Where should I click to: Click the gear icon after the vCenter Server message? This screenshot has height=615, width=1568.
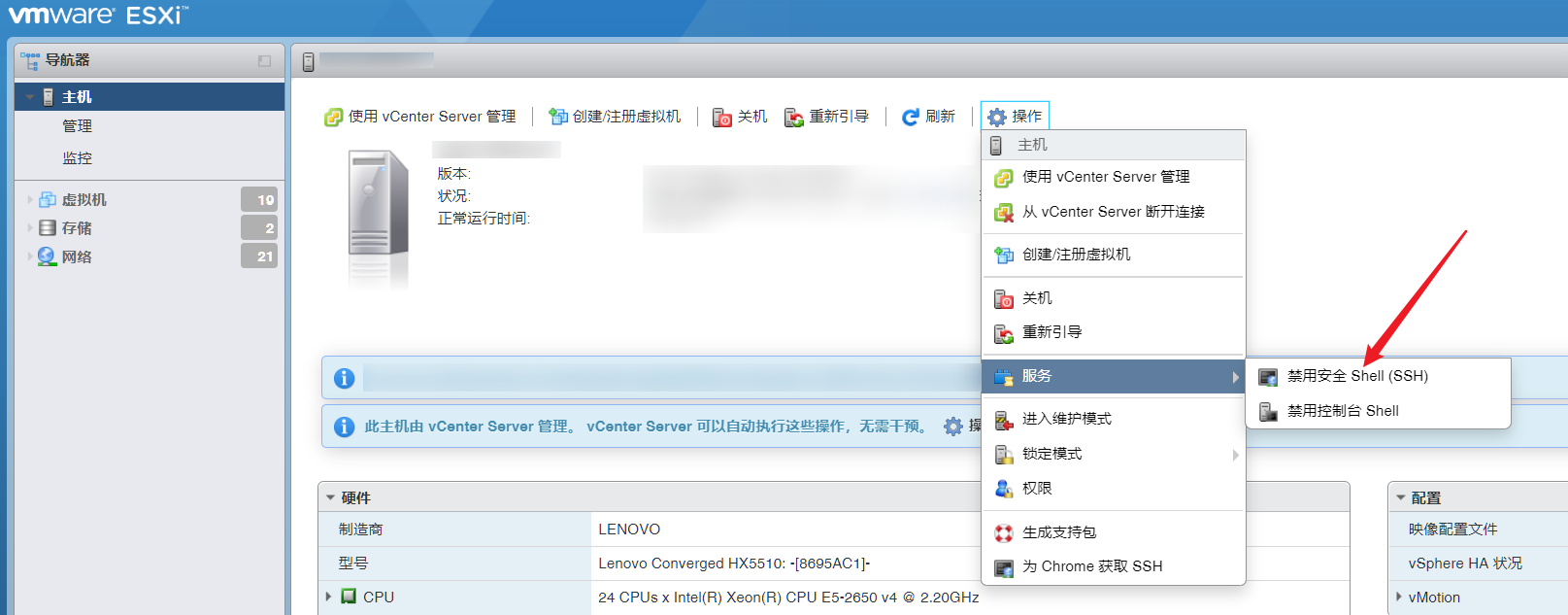(x=953, y=427)
